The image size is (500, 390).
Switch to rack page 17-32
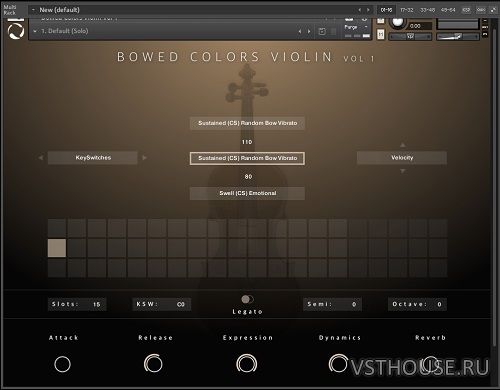(x=407, y=10)
